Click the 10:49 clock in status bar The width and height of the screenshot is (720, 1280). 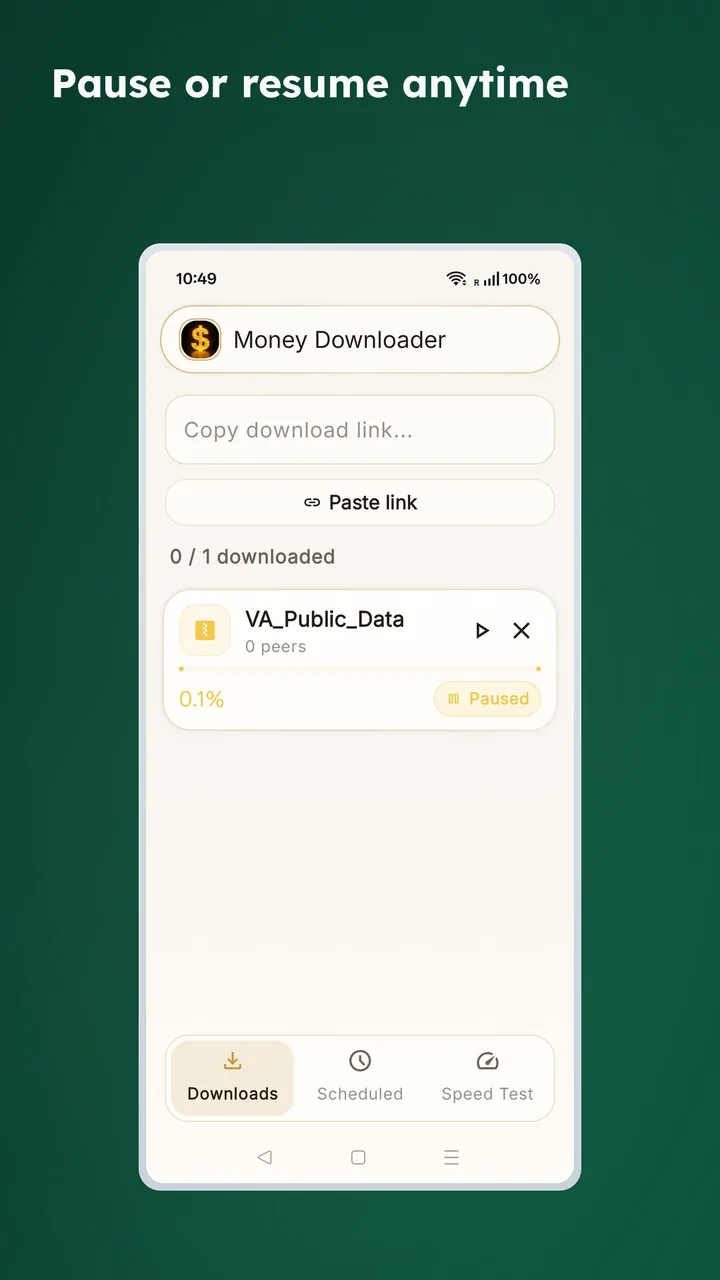point(196,279)
